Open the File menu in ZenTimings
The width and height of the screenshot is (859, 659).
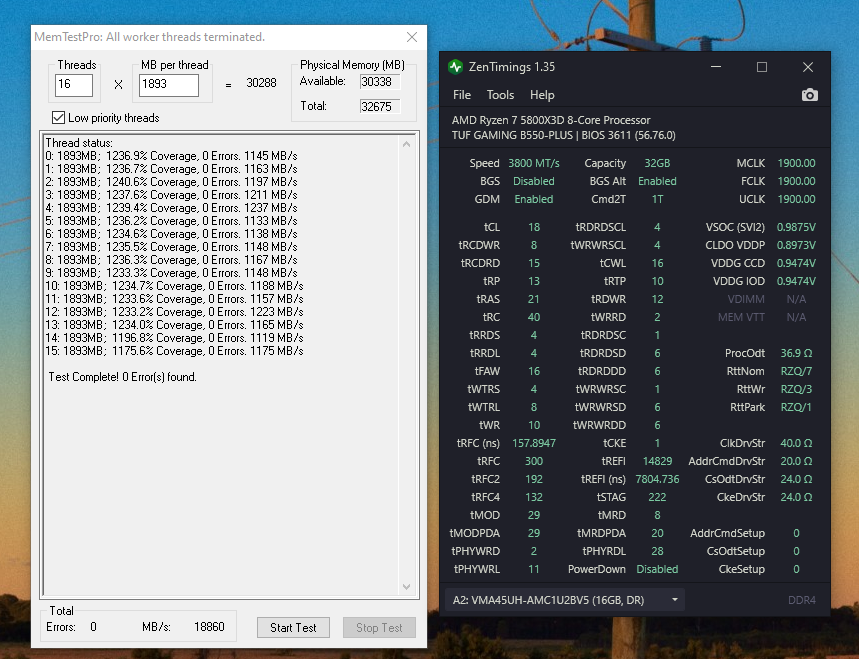[462, 95]
